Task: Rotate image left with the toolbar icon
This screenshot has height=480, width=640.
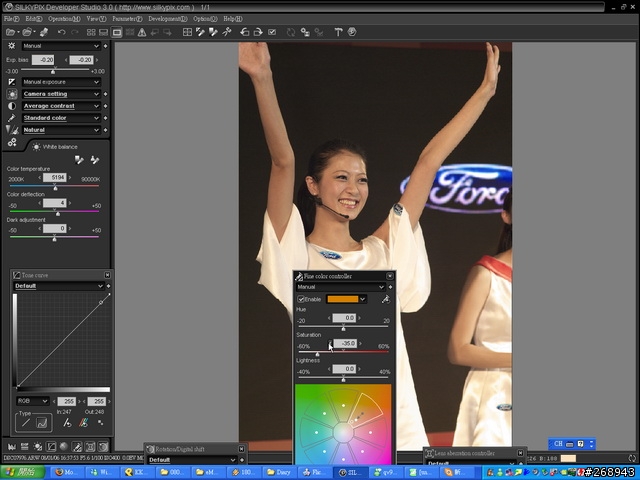Action: (244, 32)
